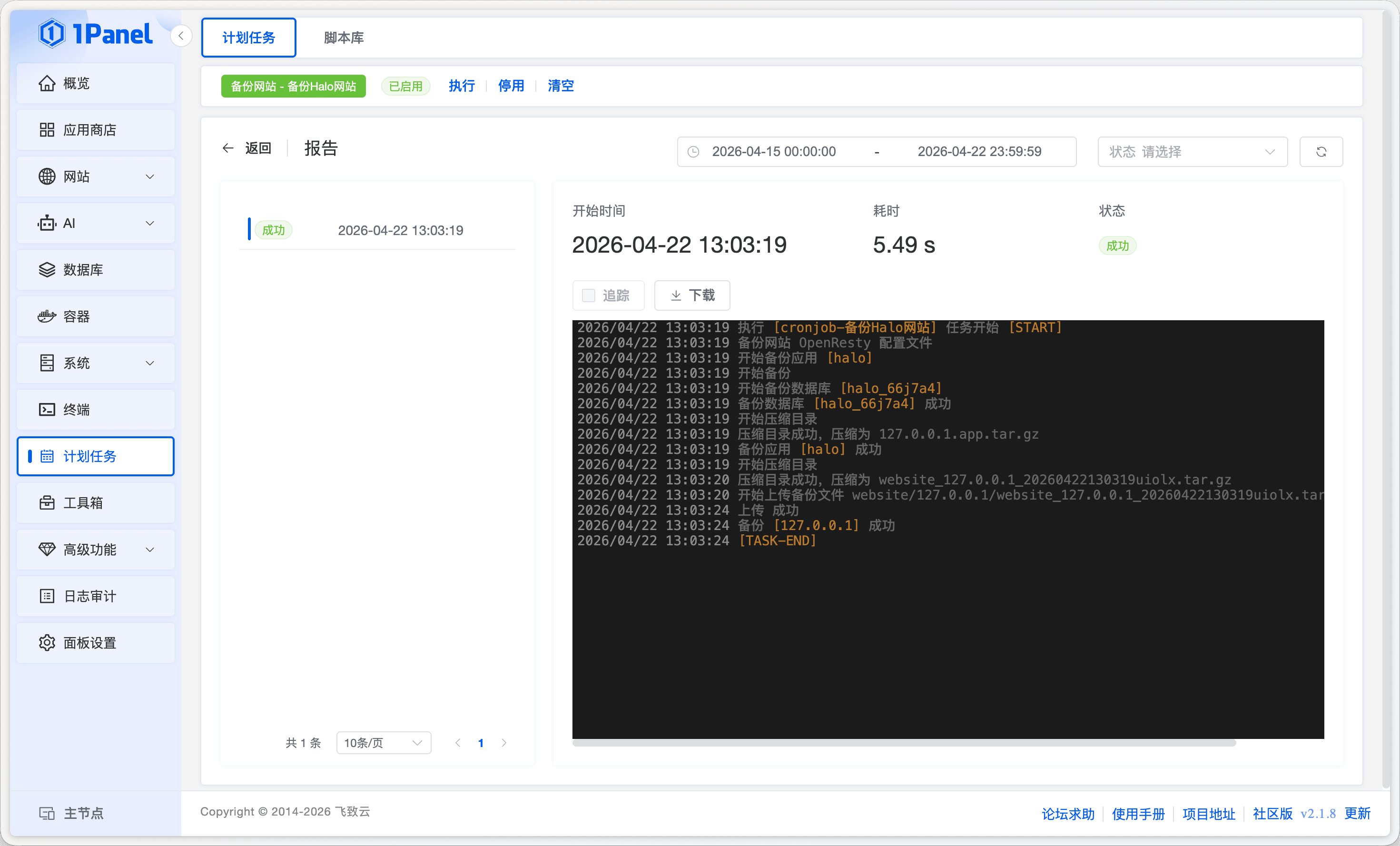Screen dimensions: 1400x846
Task: Switch to the 脚本库 tab
Action: 344,38
